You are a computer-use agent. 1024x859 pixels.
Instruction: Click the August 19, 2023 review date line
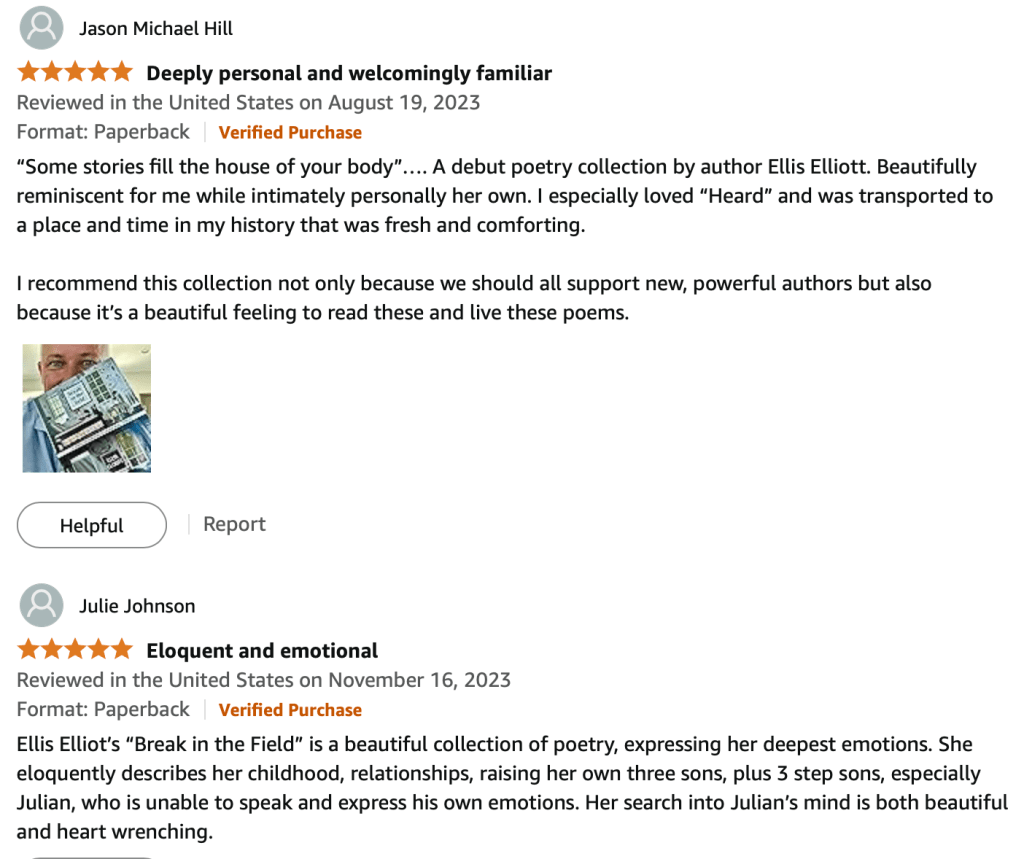coord(248,102)
